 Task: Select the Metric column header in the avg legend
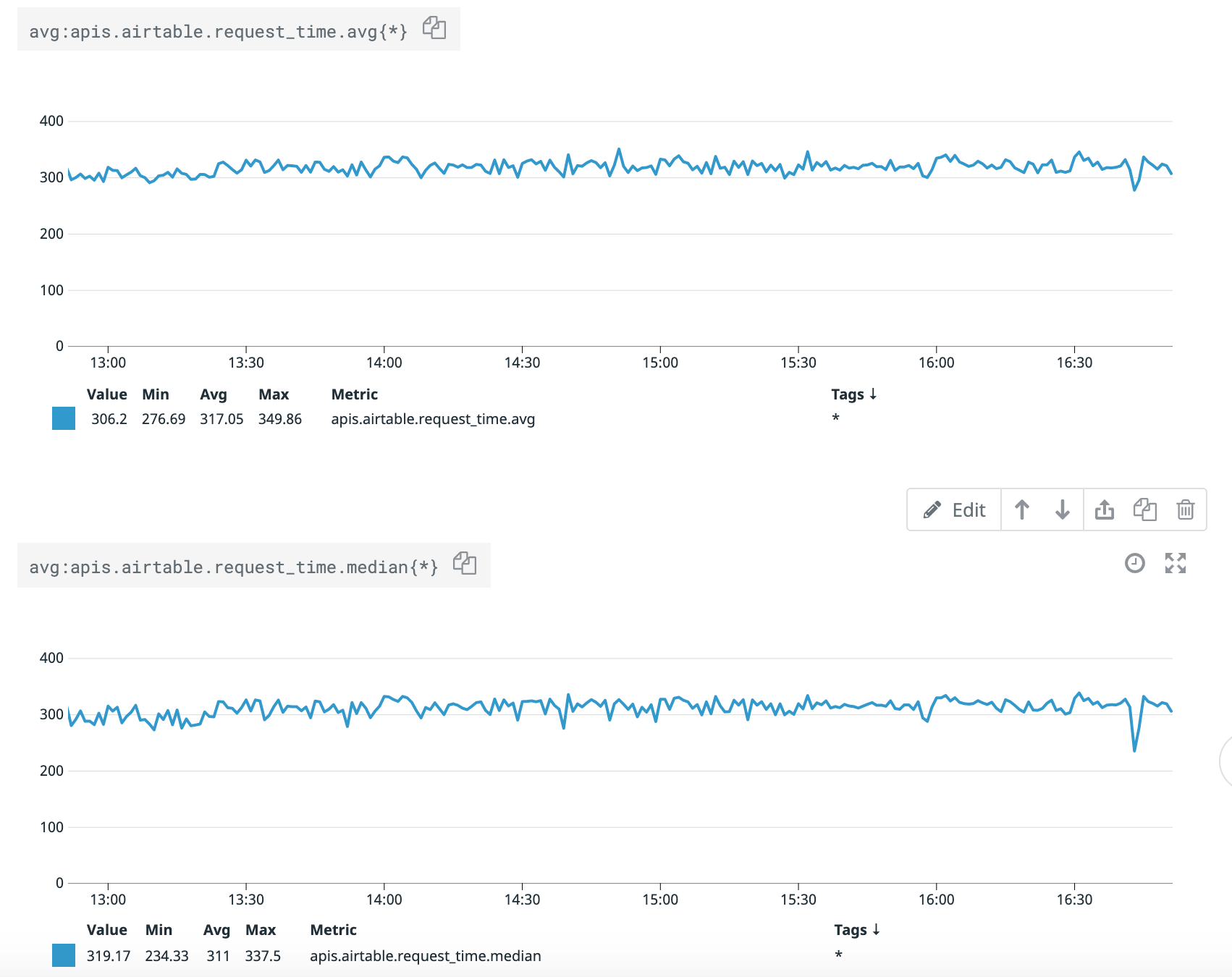click(354, 394)
